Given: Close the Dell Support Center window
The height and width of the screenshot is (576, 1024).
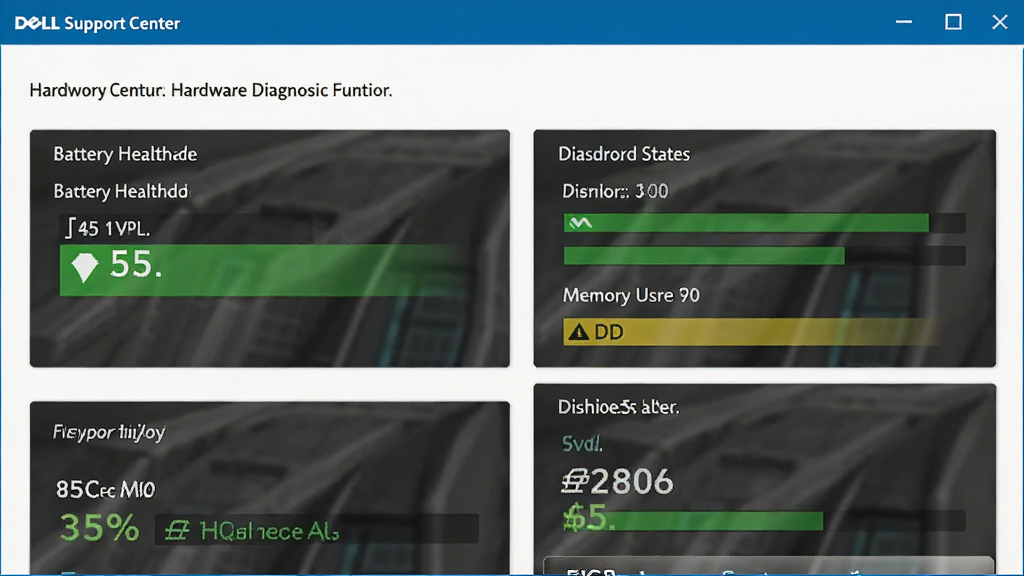Looking at the screenshot, I should 1000,22.
